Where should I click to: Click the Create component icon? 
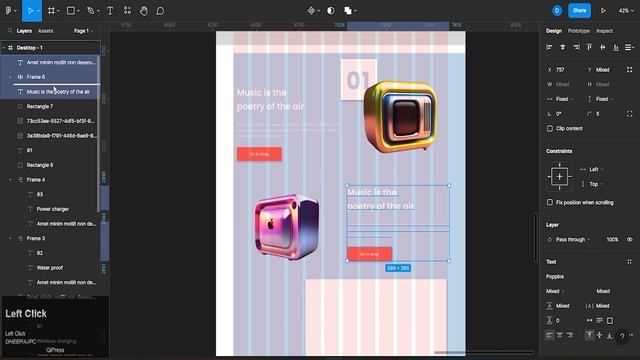tap(311, 11)
